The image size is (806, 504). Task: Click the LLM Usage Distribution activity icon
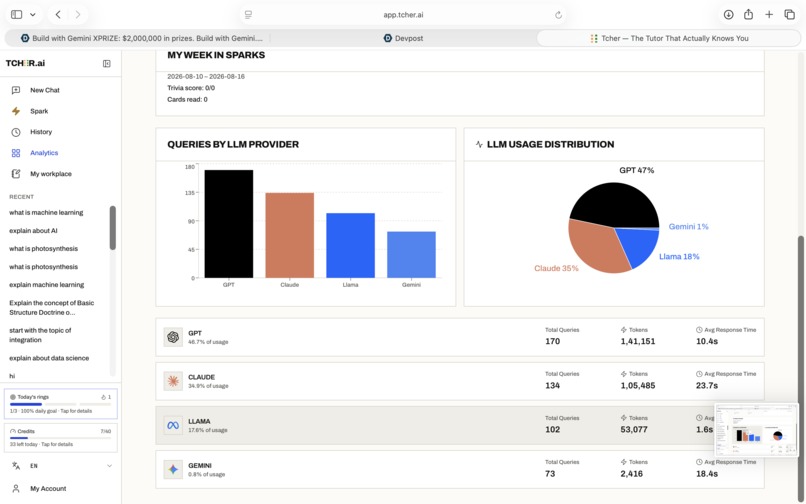click(x=479, y=145)
